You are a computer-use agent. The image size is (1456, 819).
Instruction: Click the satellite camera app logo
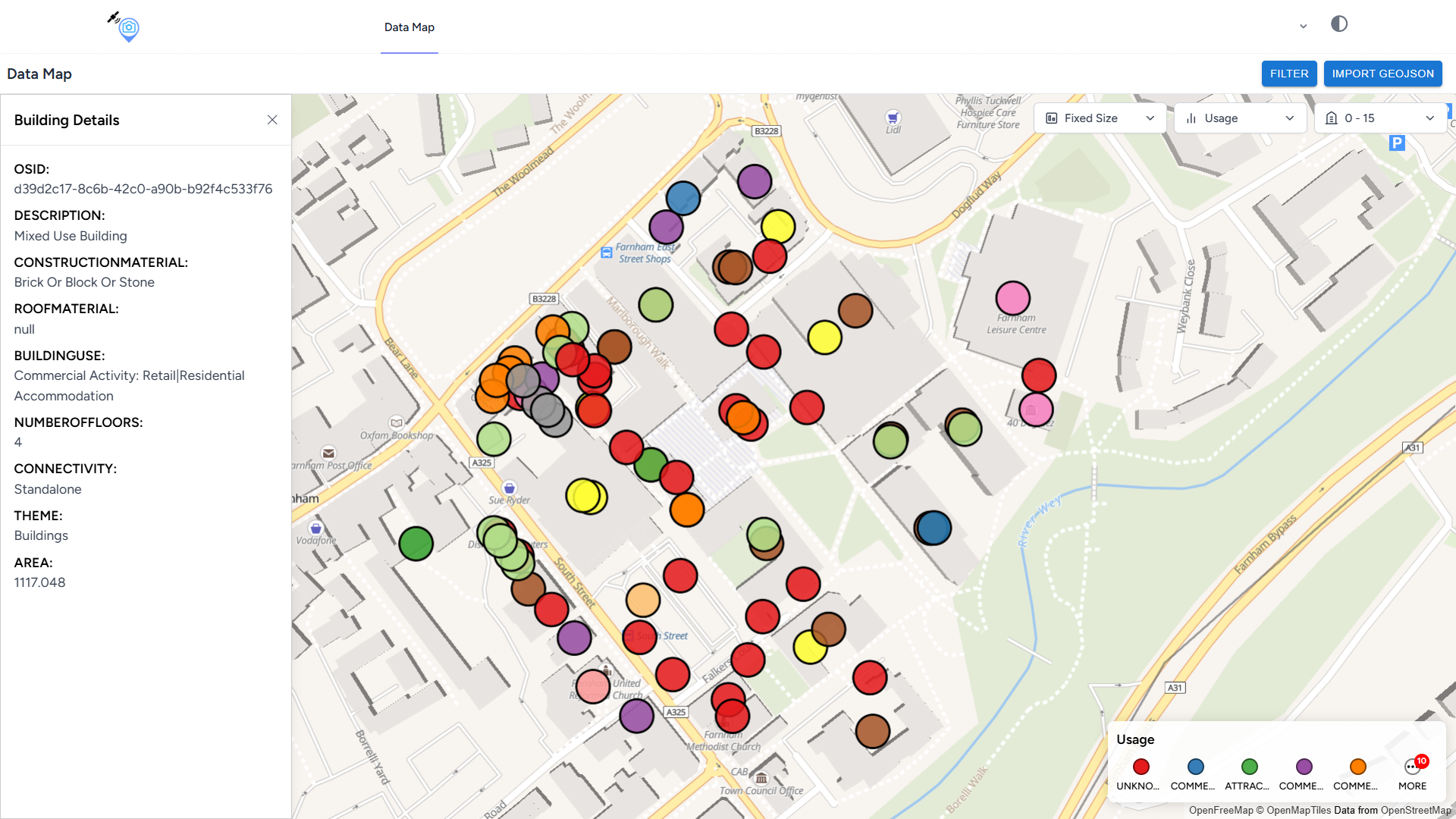point(125,27)
